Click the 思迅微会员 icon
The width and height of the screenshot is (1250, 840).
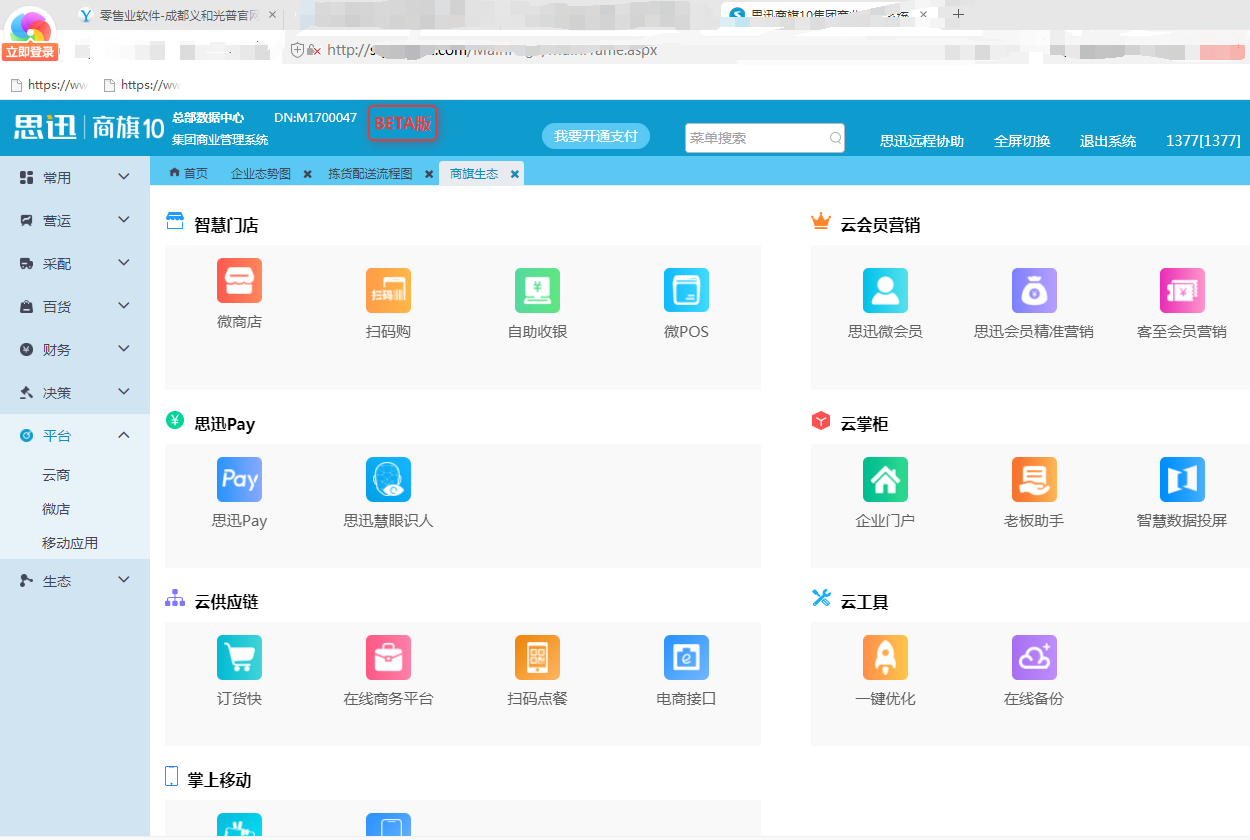pyautogui.click(x=884, y=290)
